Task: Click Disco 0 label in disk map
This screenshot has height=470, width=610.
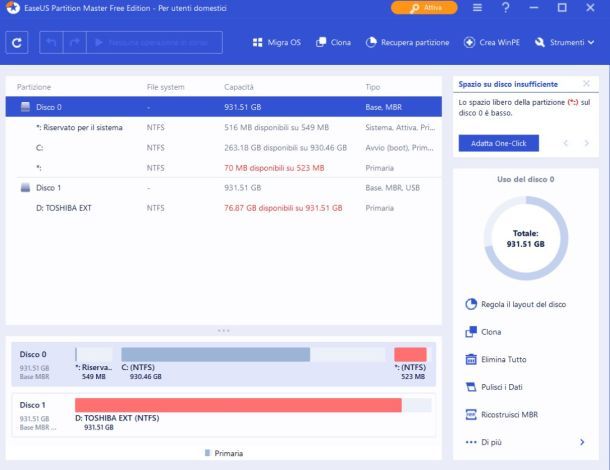Action: 33,354
